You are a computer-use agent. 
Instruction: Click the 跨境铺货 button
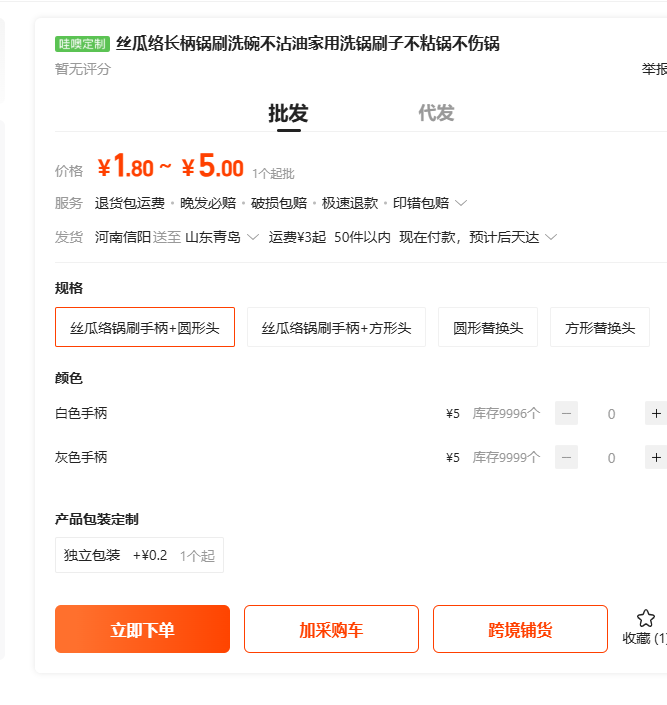coord(520,629)
